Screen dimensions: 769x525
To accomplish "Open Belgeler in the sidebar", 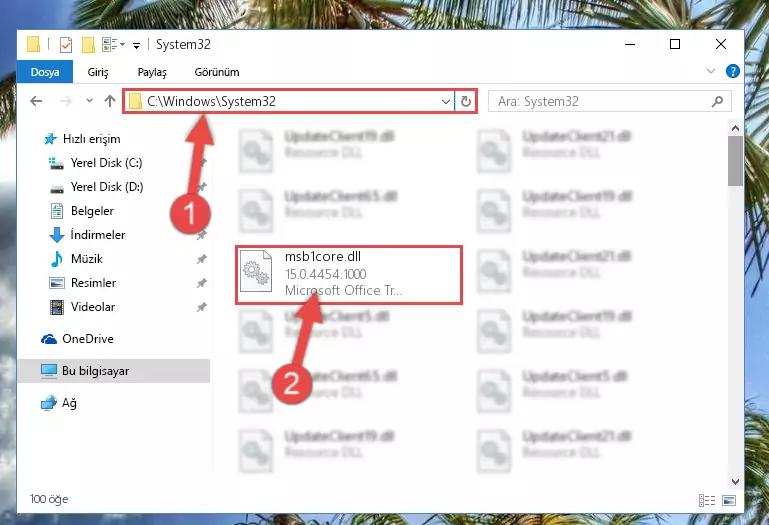I will coord(92,211).
